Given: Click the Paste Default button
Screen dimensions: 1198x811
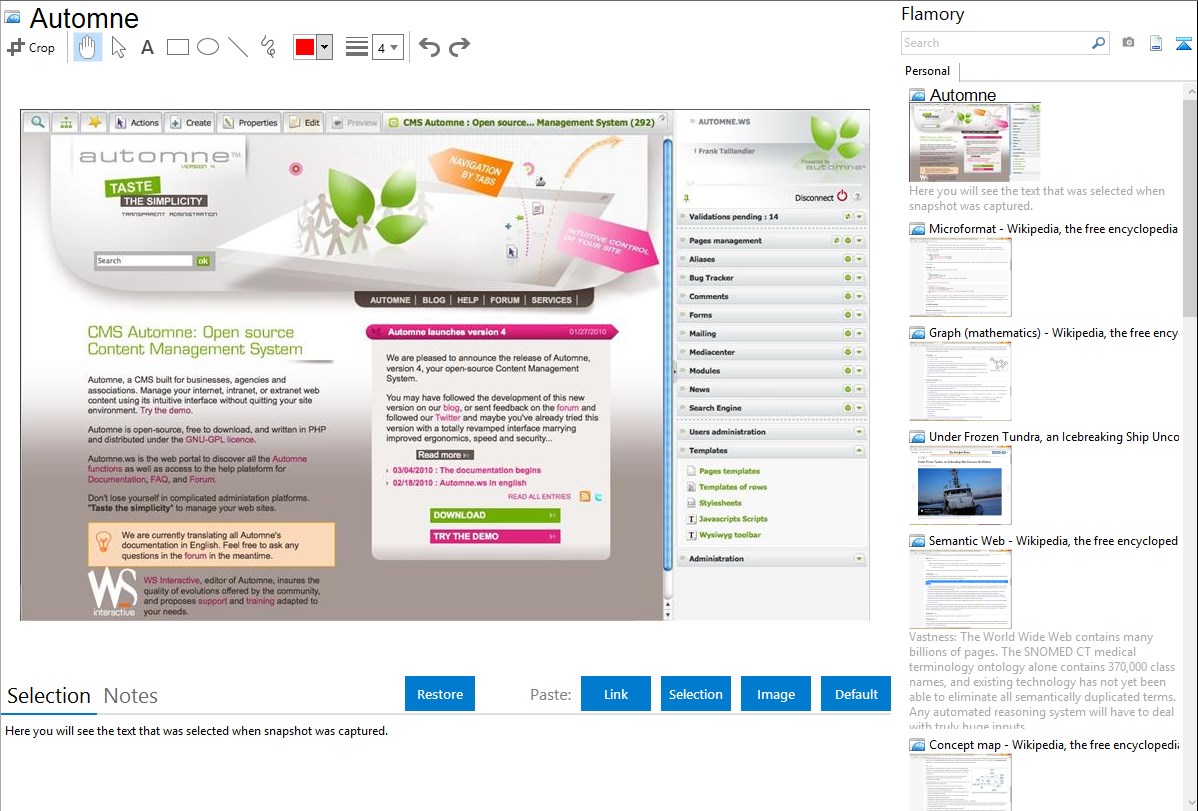Looking at the screenshot, I should (856, 694).
